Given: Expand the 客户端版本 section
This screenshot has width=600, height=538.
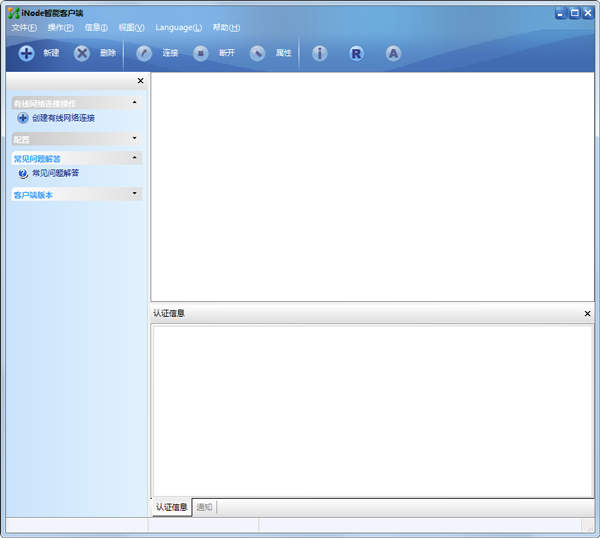Looking at the screenshot, I should (x=134, y=193).
